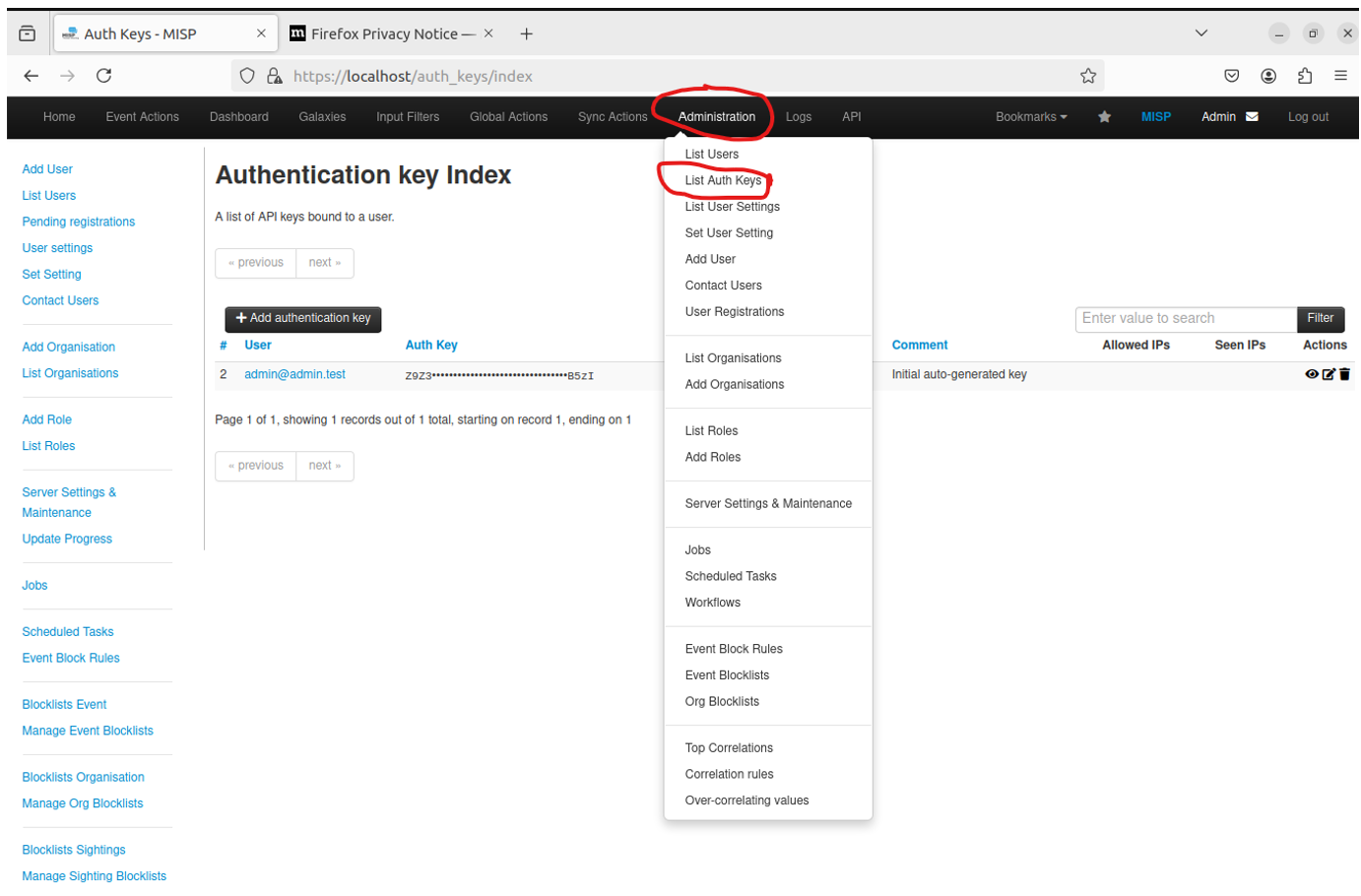Open a new browser tab

click(x=527, y=33)
